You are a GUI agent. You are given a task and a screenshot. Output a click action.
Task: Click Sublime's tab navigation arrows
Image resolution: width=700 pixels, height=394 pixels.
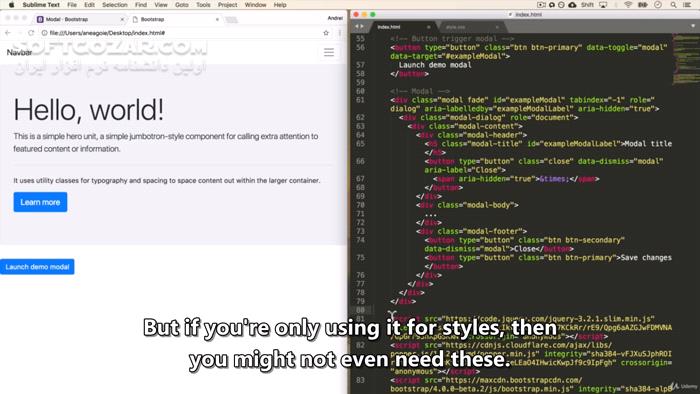359,27
